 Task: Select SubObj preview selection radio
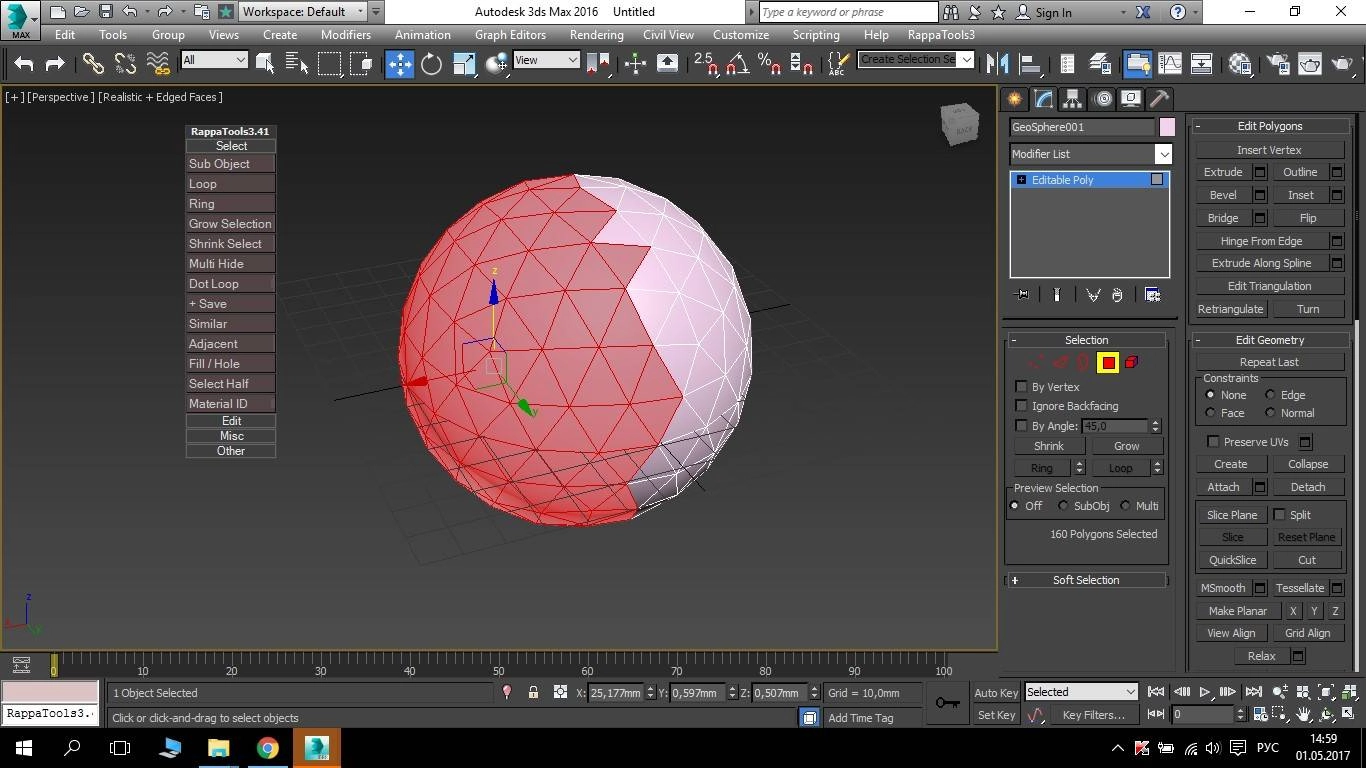pos(1064,506)
